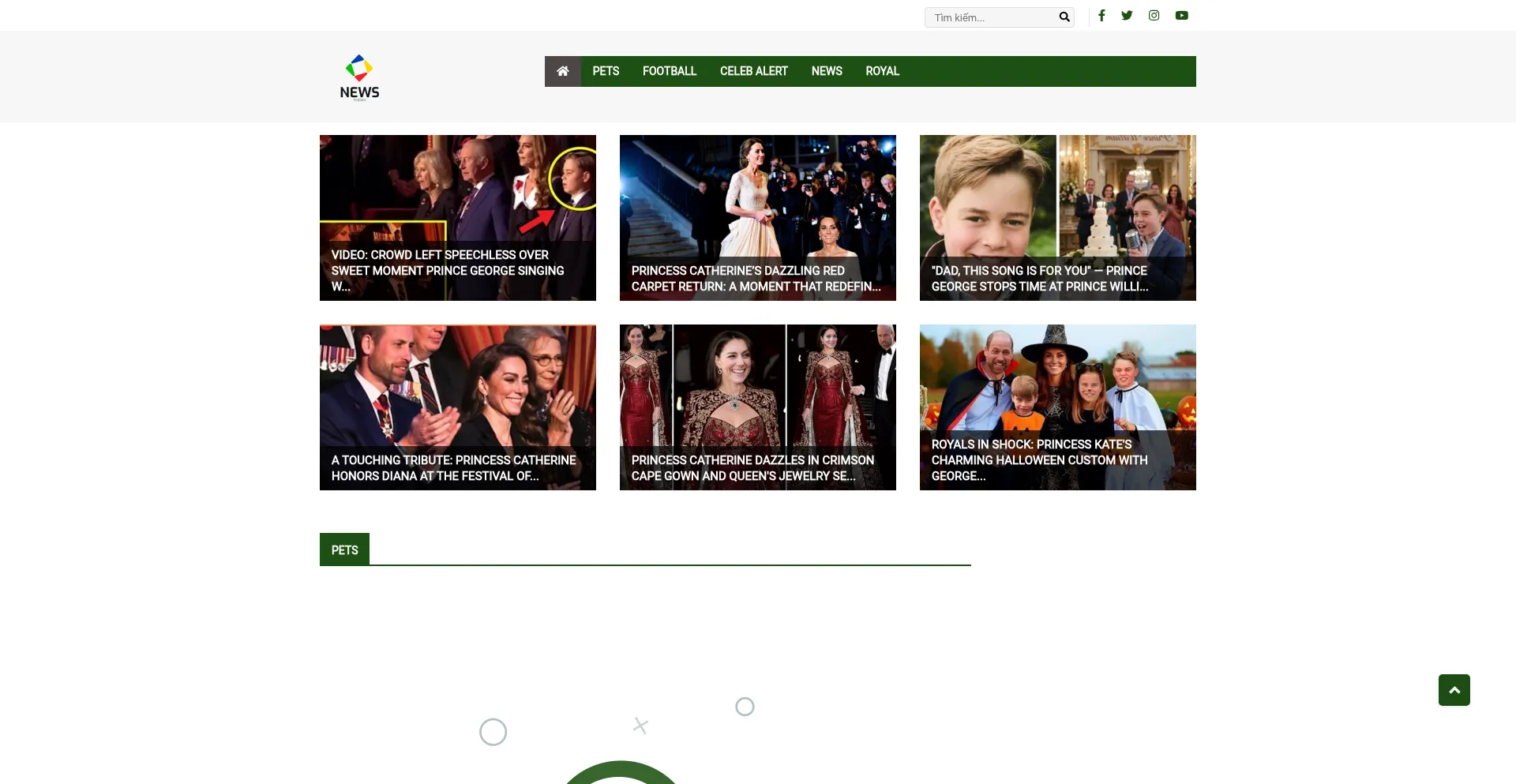Click the colorful NEWS site logo
Screen dimensions: 1516x784
[x=359, y=77]
